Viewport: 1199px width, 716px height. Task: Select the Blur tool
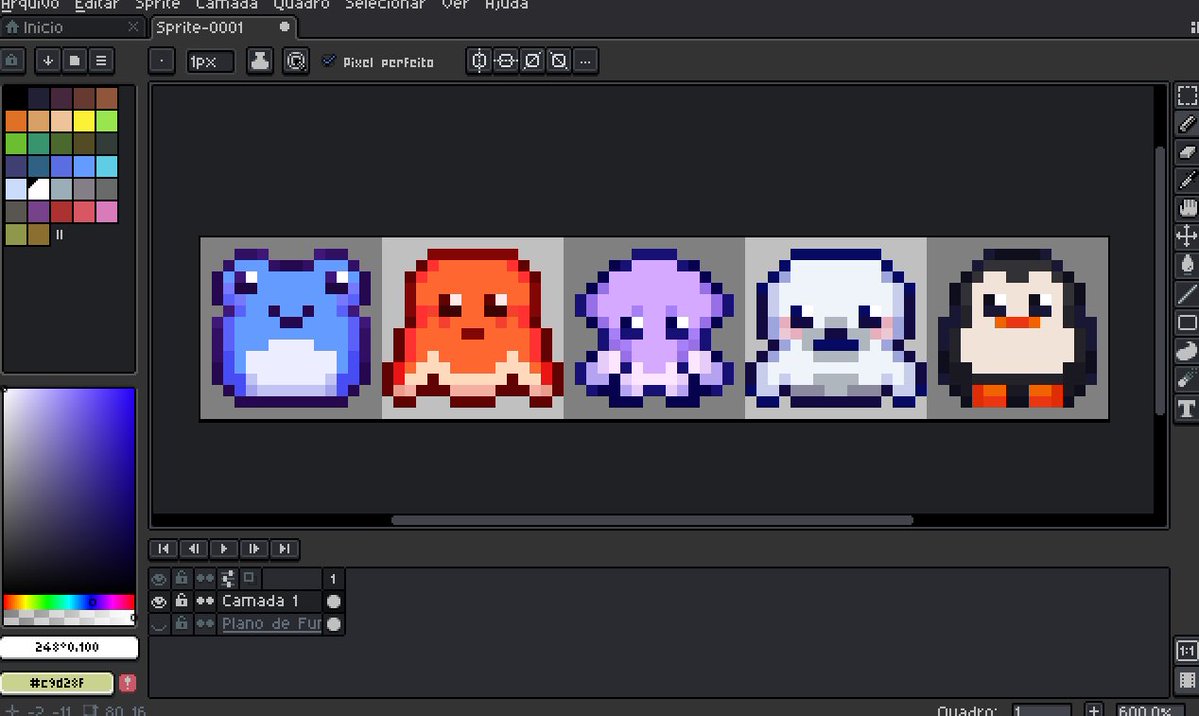tap(1186, 379)
